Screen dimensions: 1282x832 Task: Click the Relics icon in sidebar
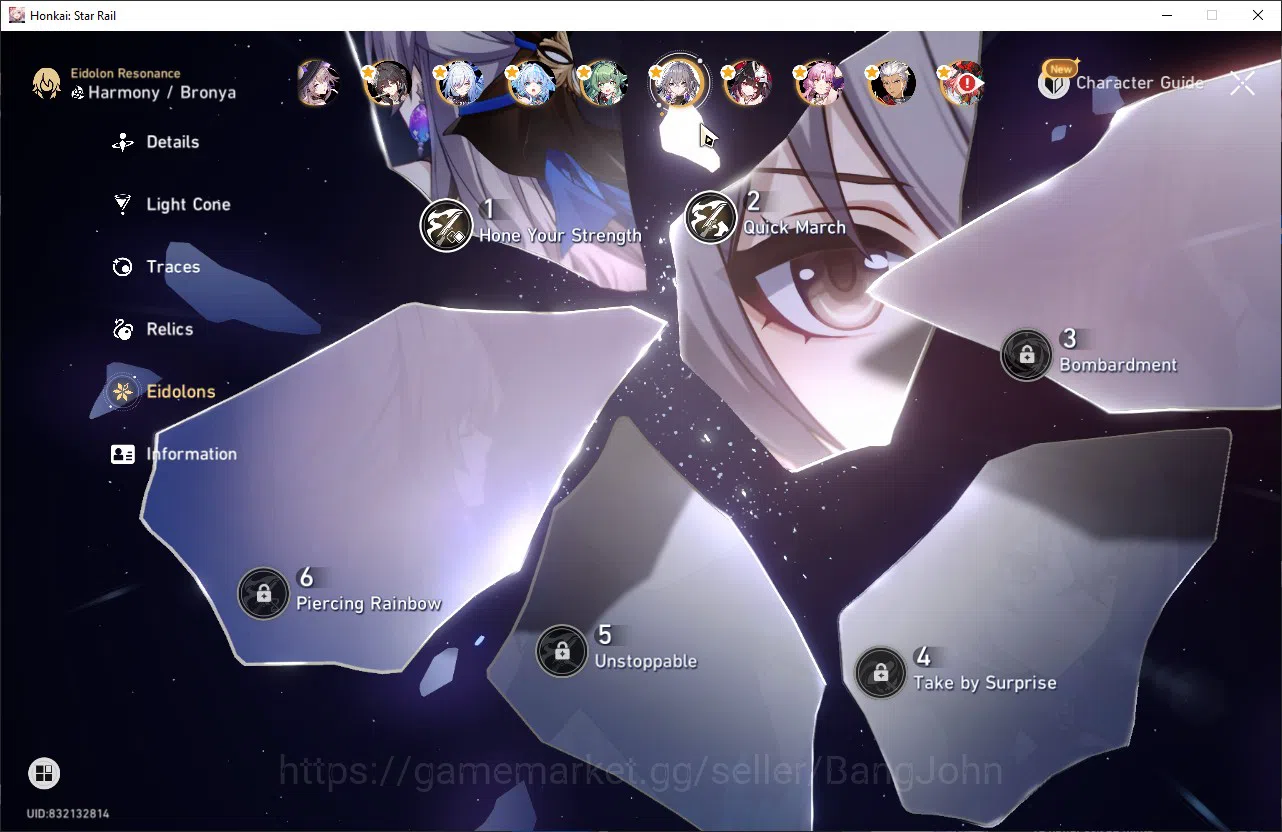coord(122,329)
